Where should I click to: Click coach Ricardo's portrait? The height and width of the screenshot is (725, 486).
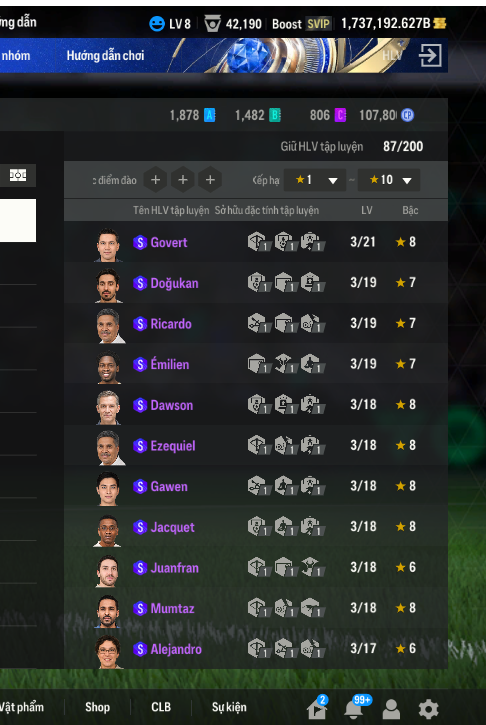pyautogui.click(x=109, y=326)
